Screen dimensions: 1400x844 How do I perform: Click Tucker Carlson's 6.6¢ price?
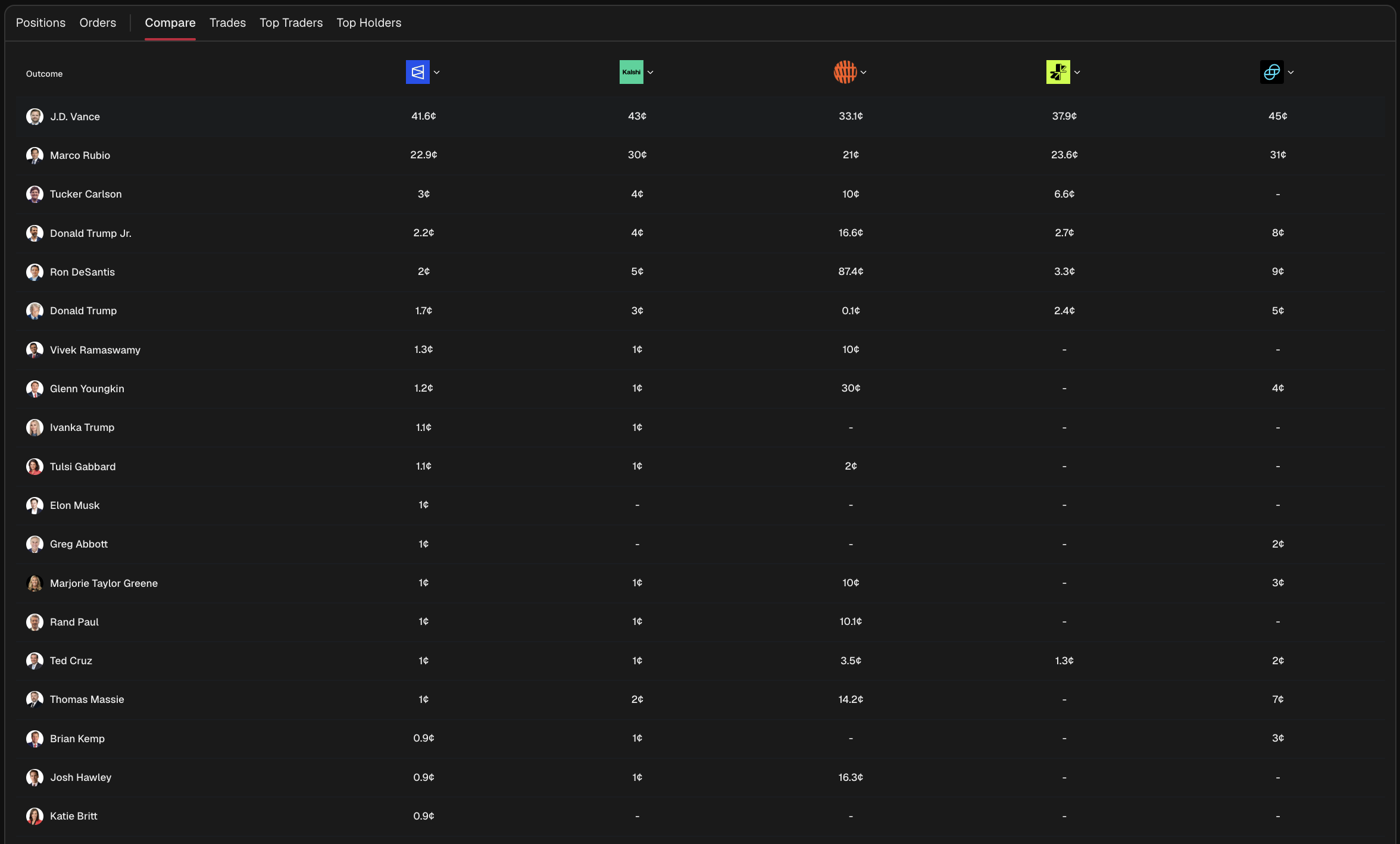(1064, 194)
